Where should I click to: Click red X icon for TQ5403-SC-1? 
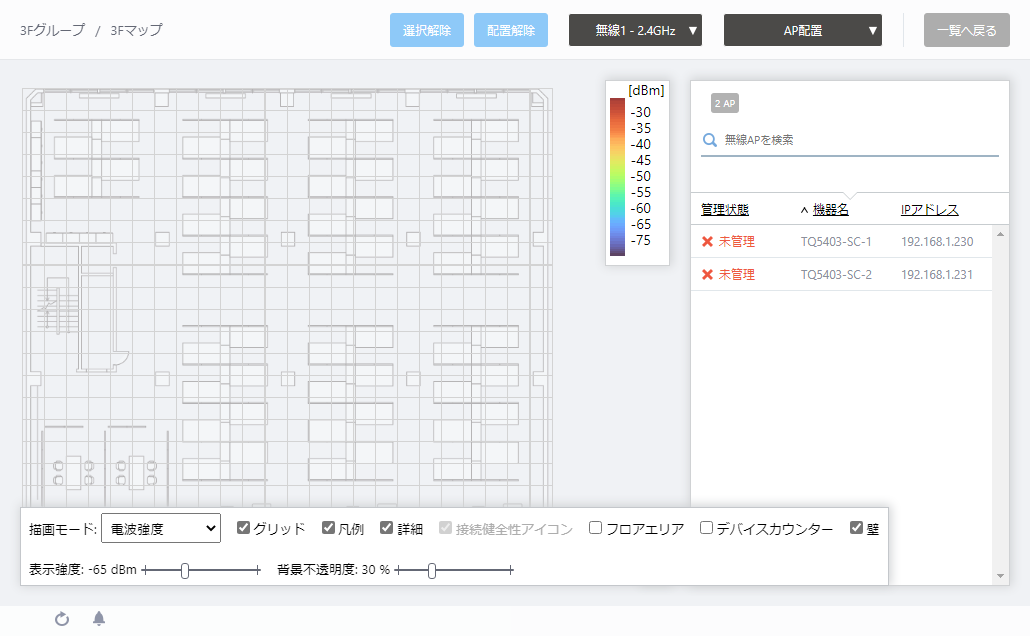point(707,242)
